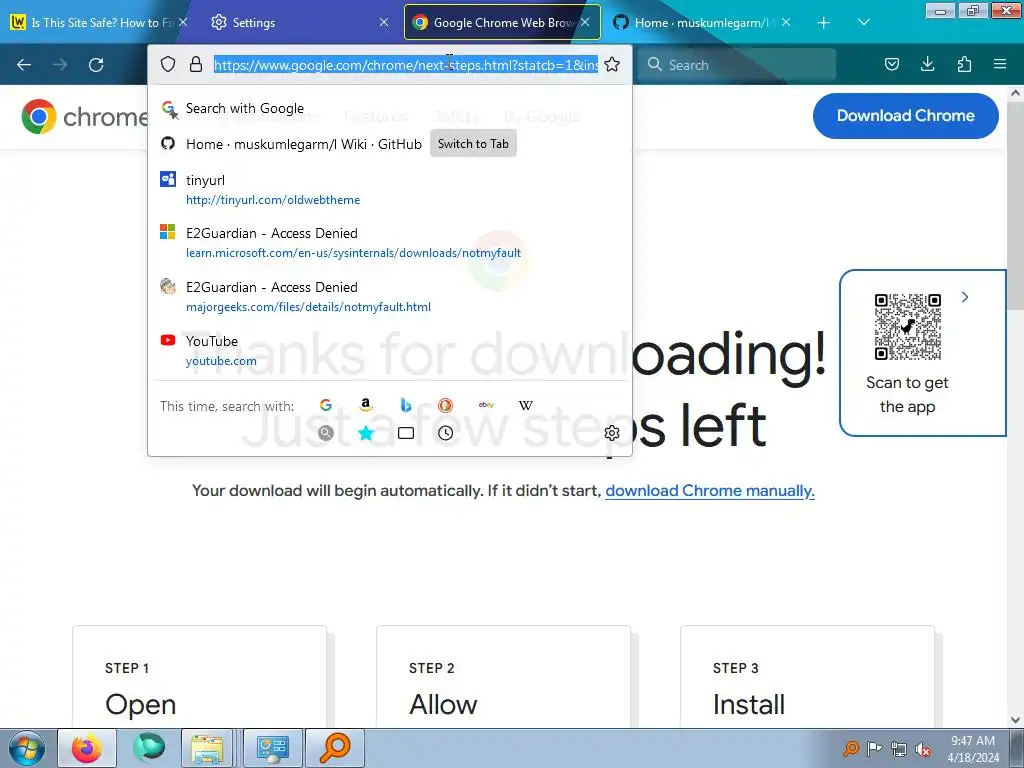Search this time with Wikipedia icon
Viewport: 1024px width, 768px height.
(526, 405)
